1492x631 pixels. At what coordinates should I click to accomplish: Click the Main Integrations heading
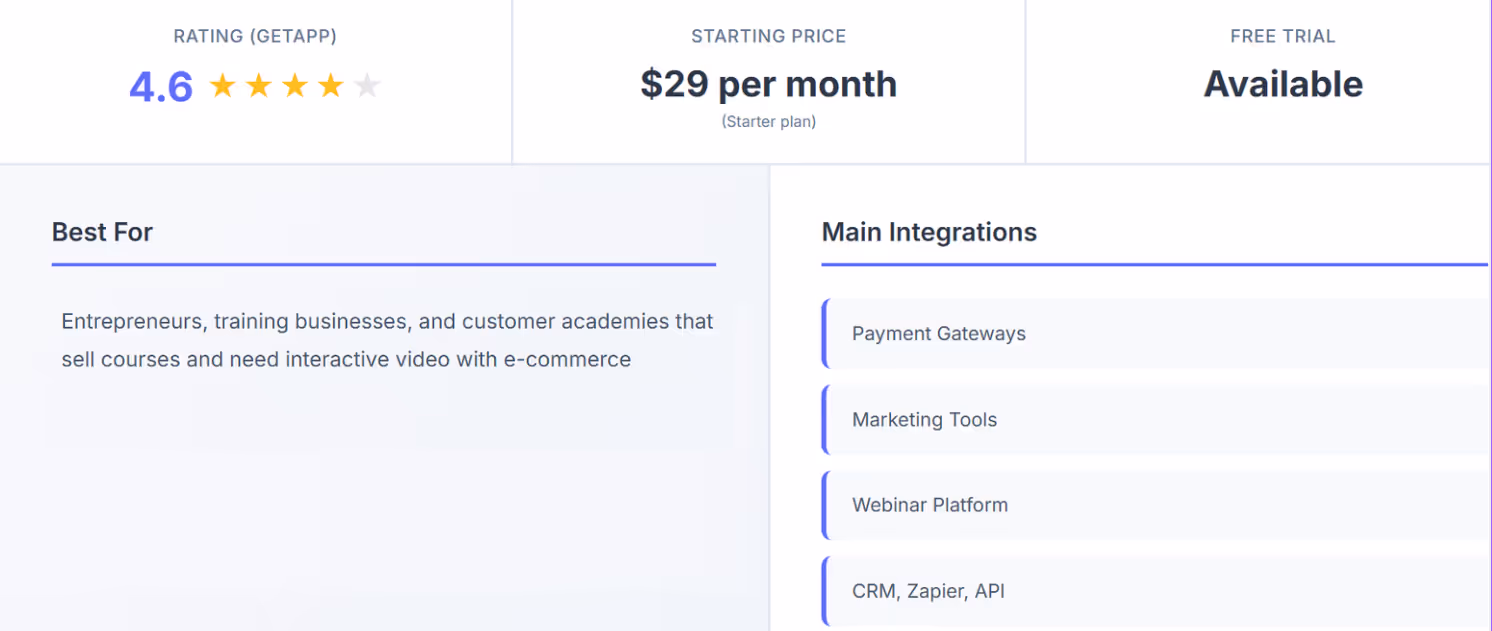coord(929,232)
